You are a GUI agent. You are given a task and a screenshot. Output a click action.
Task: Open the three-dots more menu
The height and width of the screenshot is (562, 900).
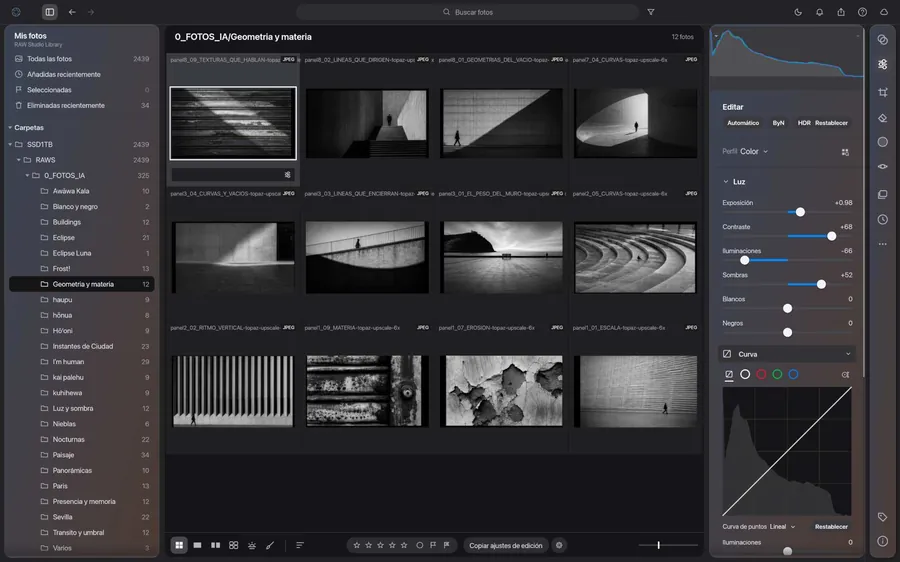point(883,244)
